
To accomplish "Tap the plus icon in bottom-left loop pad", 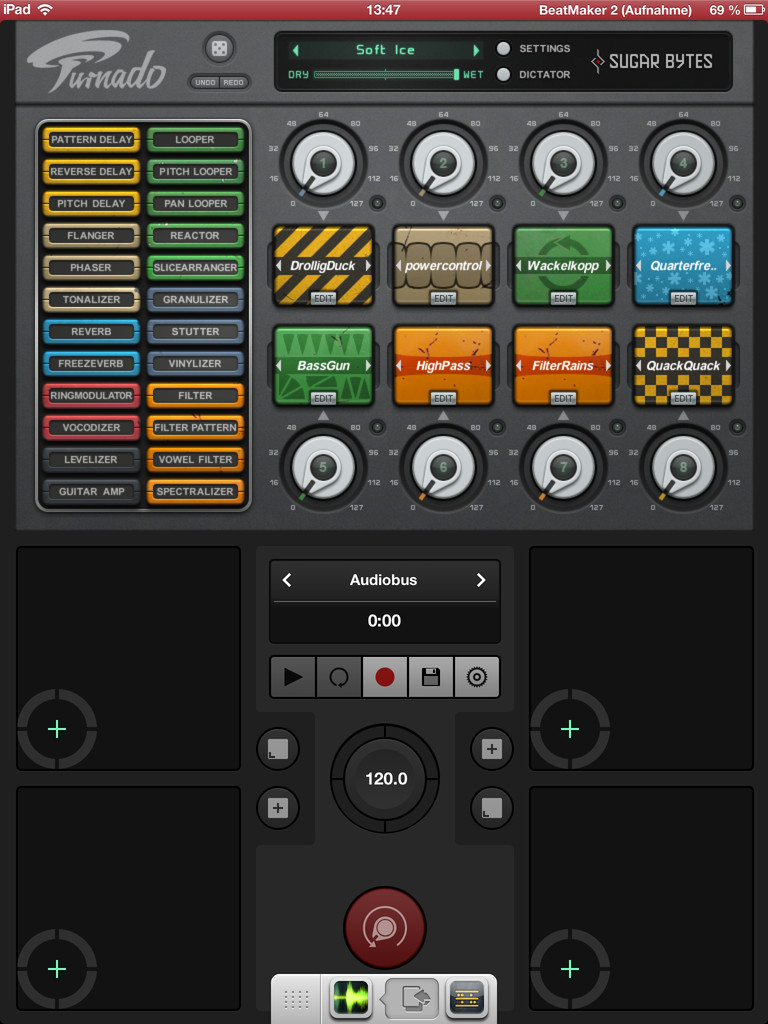I will 57,968.
